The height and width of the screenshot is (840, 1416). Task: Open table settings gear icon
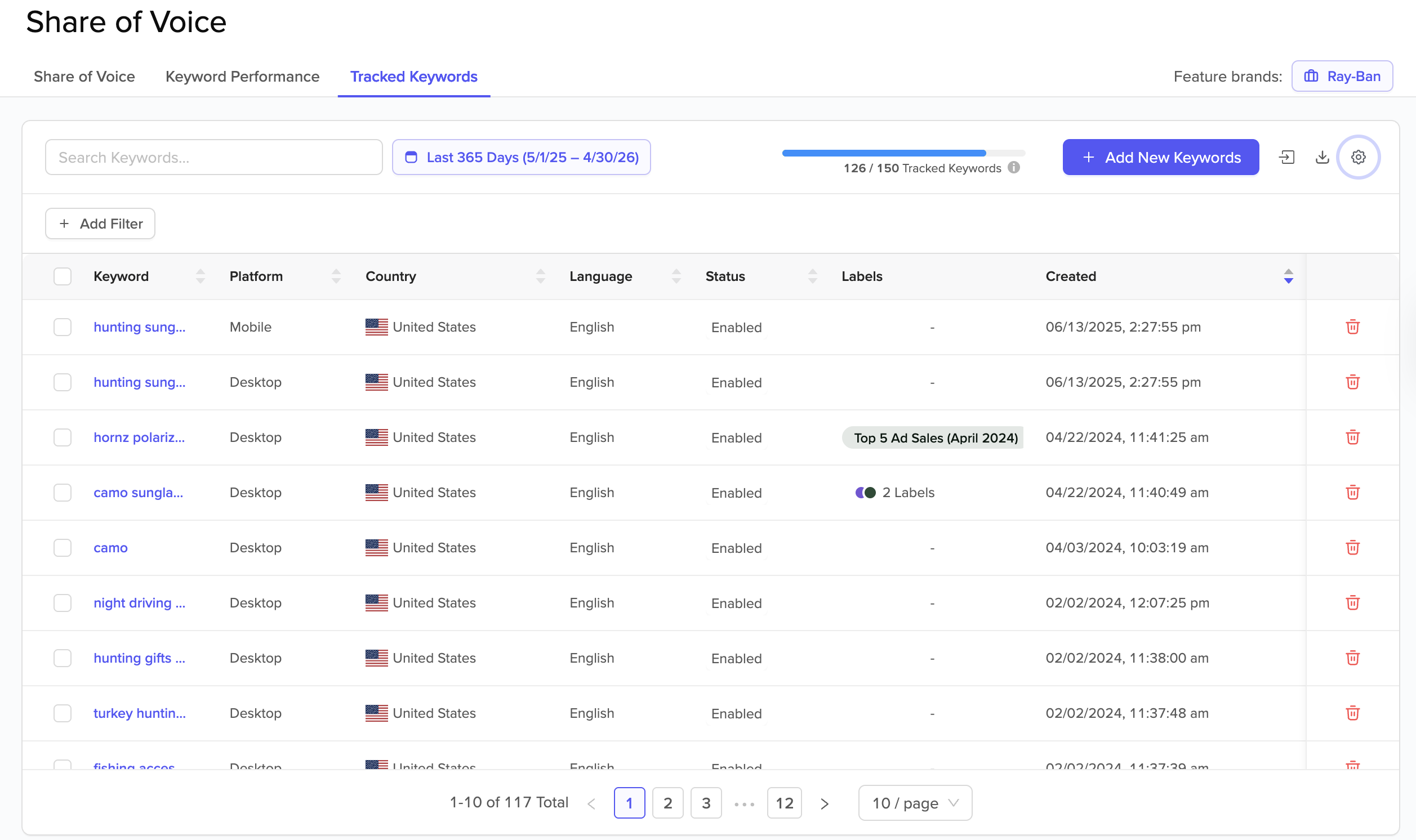1357,157
